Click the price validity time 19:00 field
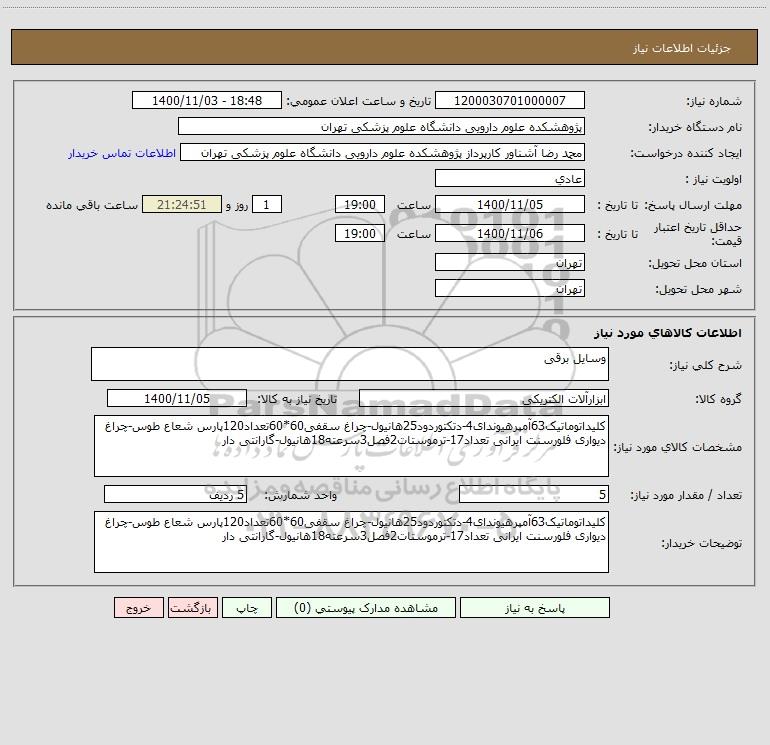Image resolution: width=770 pixels, height=745 pixels. (359, 233)
